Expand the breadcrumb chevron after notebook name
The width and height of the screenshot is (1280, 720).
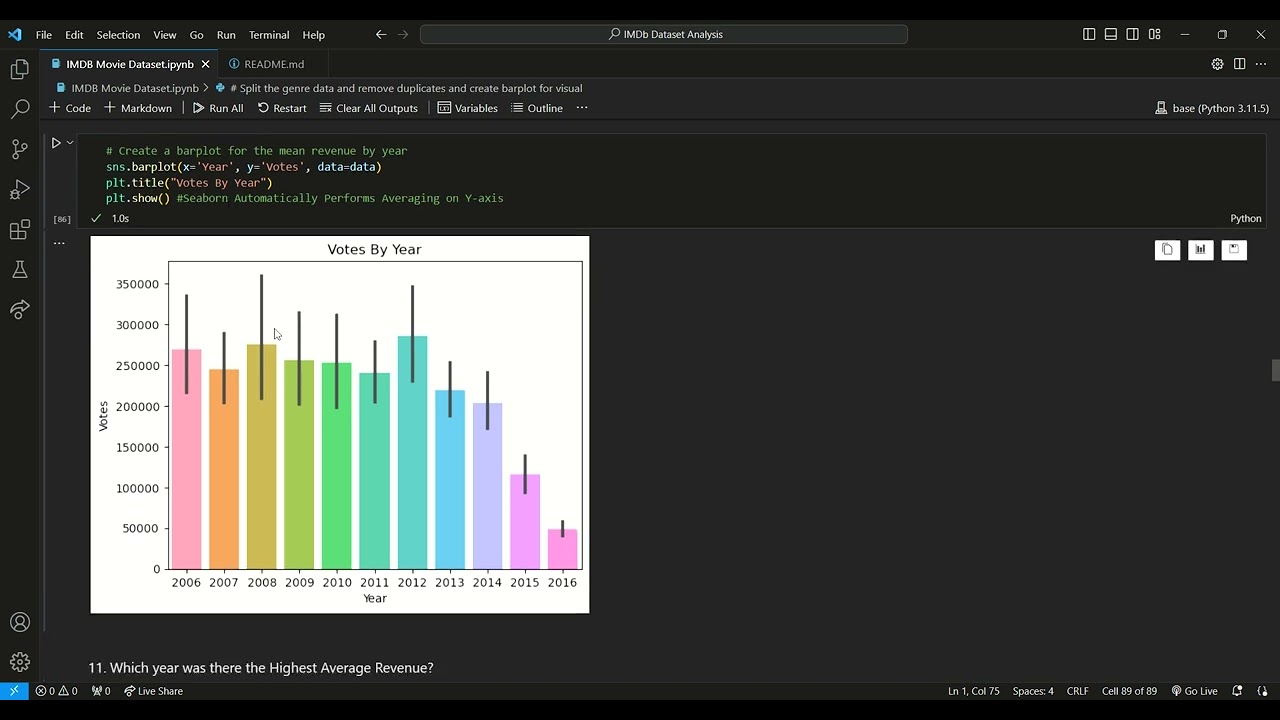207,88
